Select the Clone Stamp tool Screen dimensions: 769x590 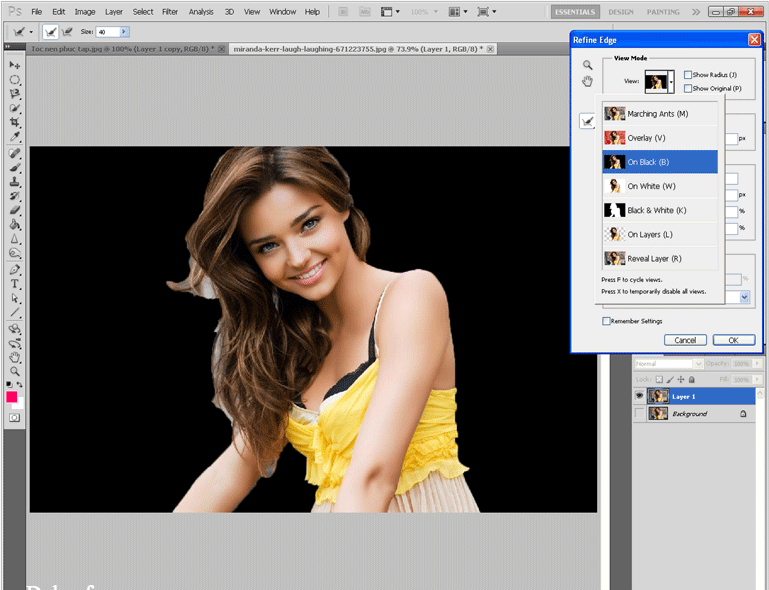[x=15, y=183]
